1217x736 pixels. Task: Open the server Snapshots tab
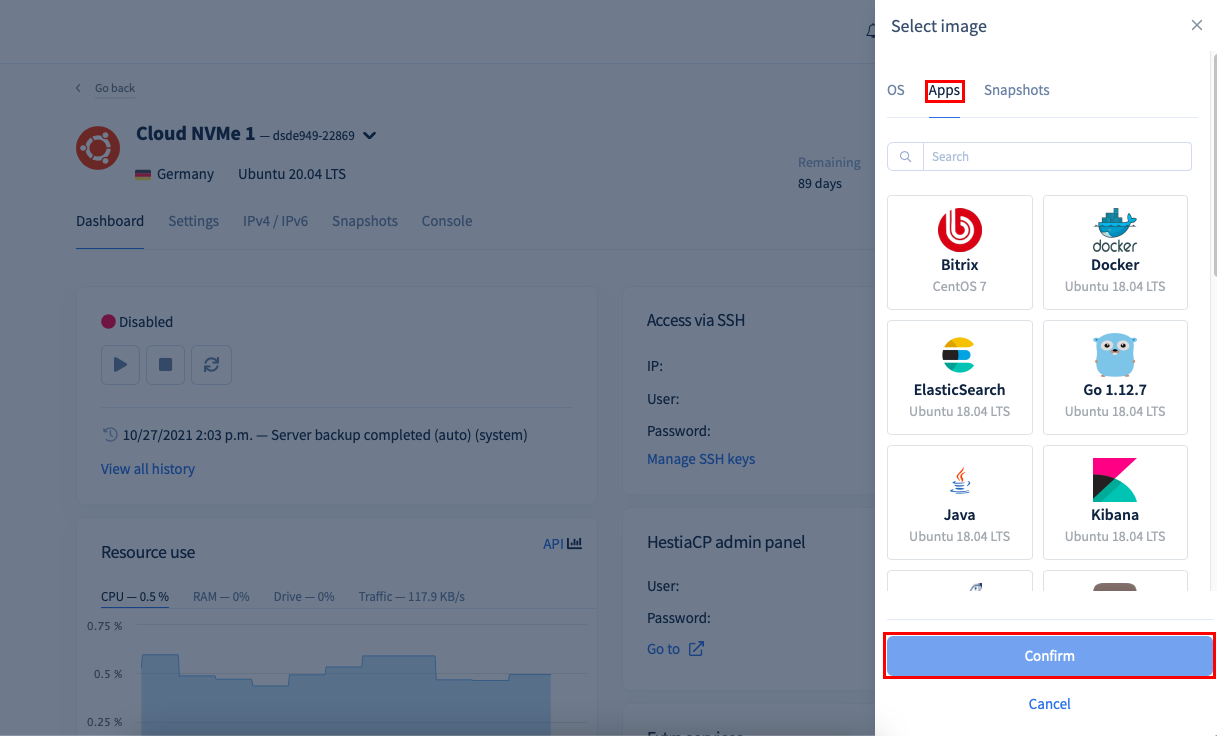(x=365, y=221)
